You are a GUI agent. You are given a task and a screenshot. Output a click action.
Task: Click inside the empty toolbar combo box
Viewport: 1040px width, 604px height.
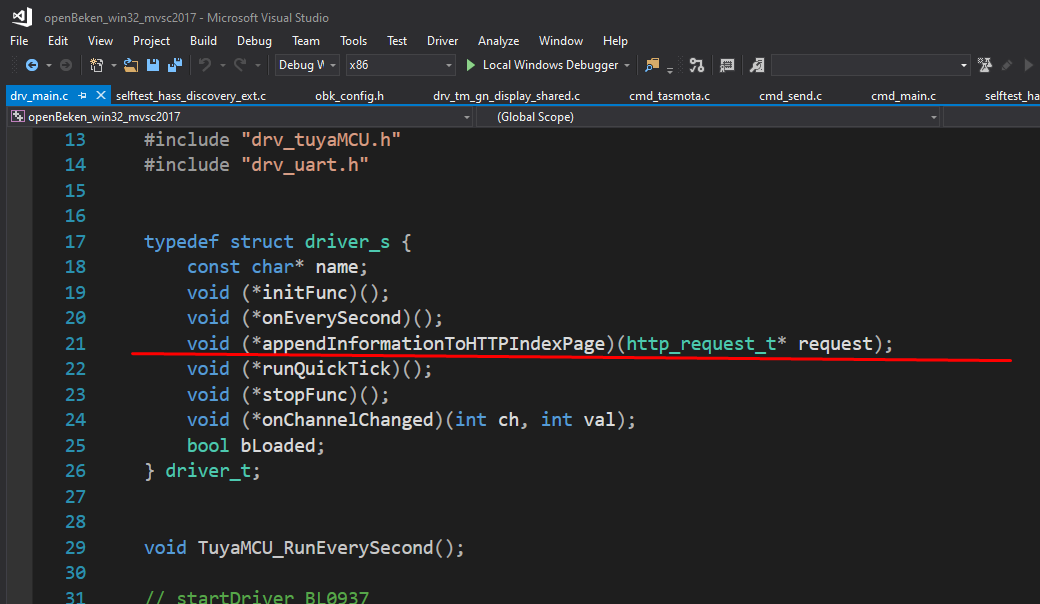[x=864, y=65]
